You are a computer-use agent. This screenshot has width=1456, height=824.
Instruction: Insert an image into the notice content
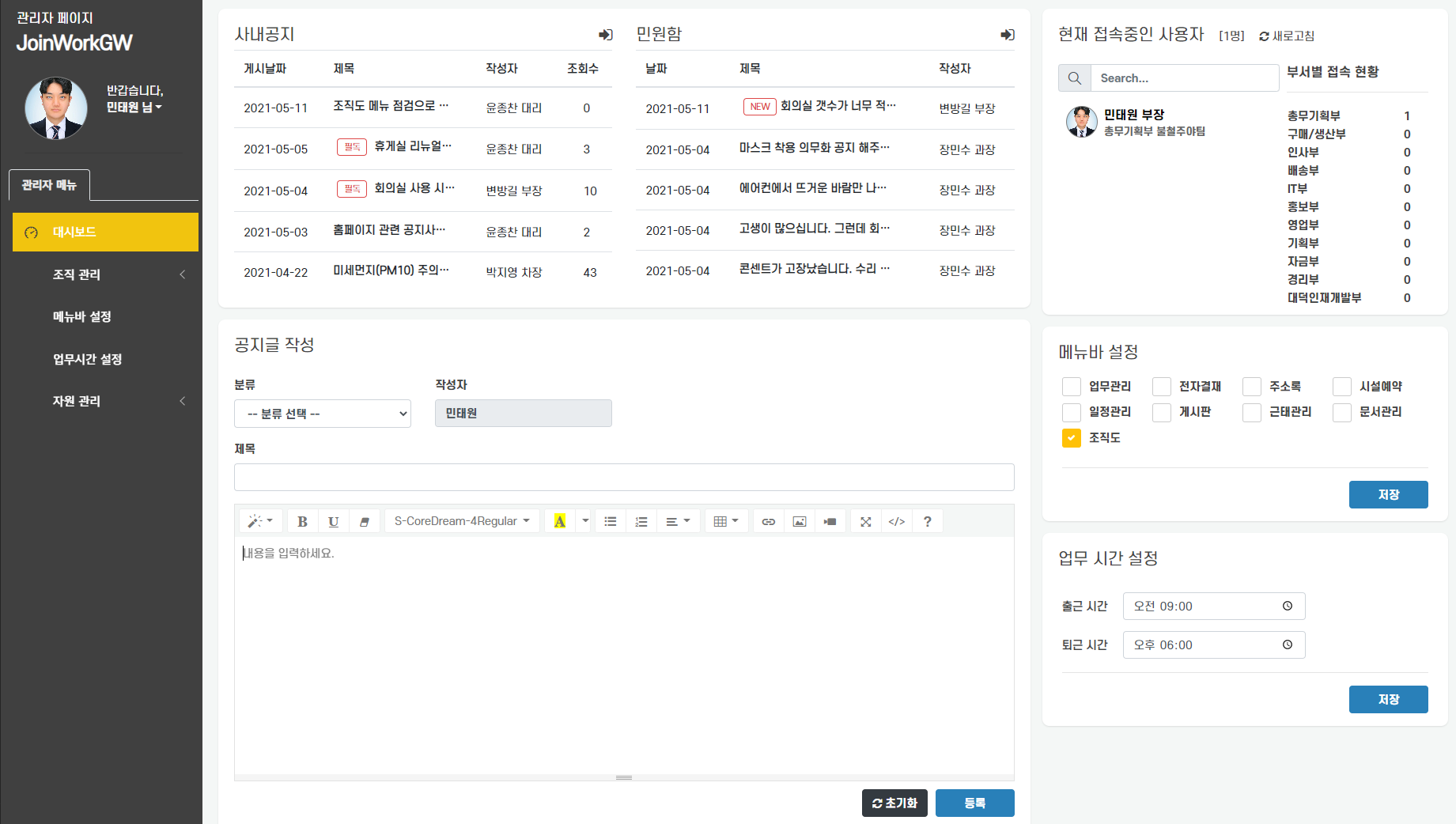(799, 520)
